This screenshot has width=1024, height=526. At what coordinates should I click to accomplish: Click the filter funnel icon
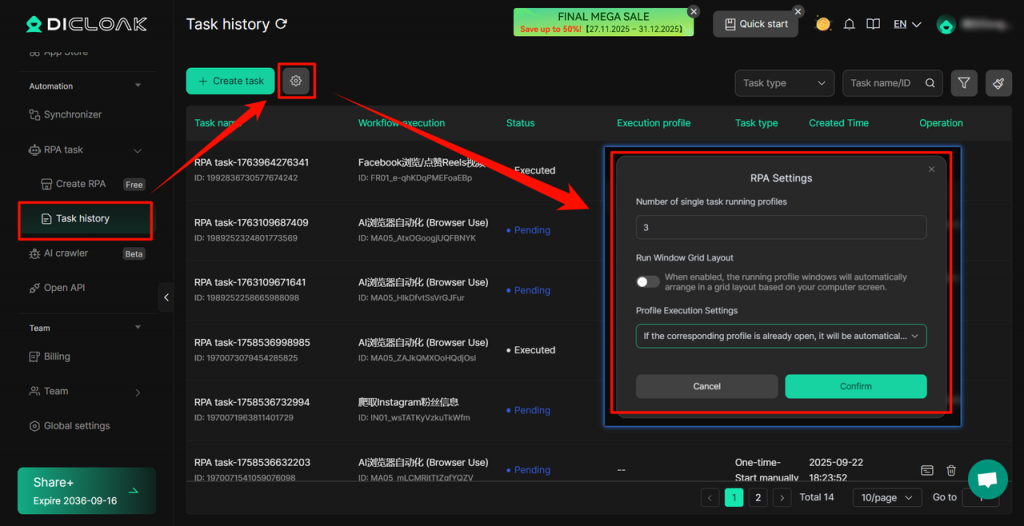pos(964,84)
